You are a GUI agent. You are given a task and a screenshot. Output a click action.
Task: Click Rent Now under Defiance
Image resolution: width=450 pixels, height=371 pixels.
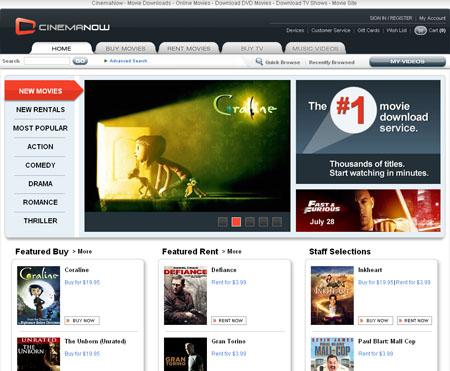pos(229,320)
